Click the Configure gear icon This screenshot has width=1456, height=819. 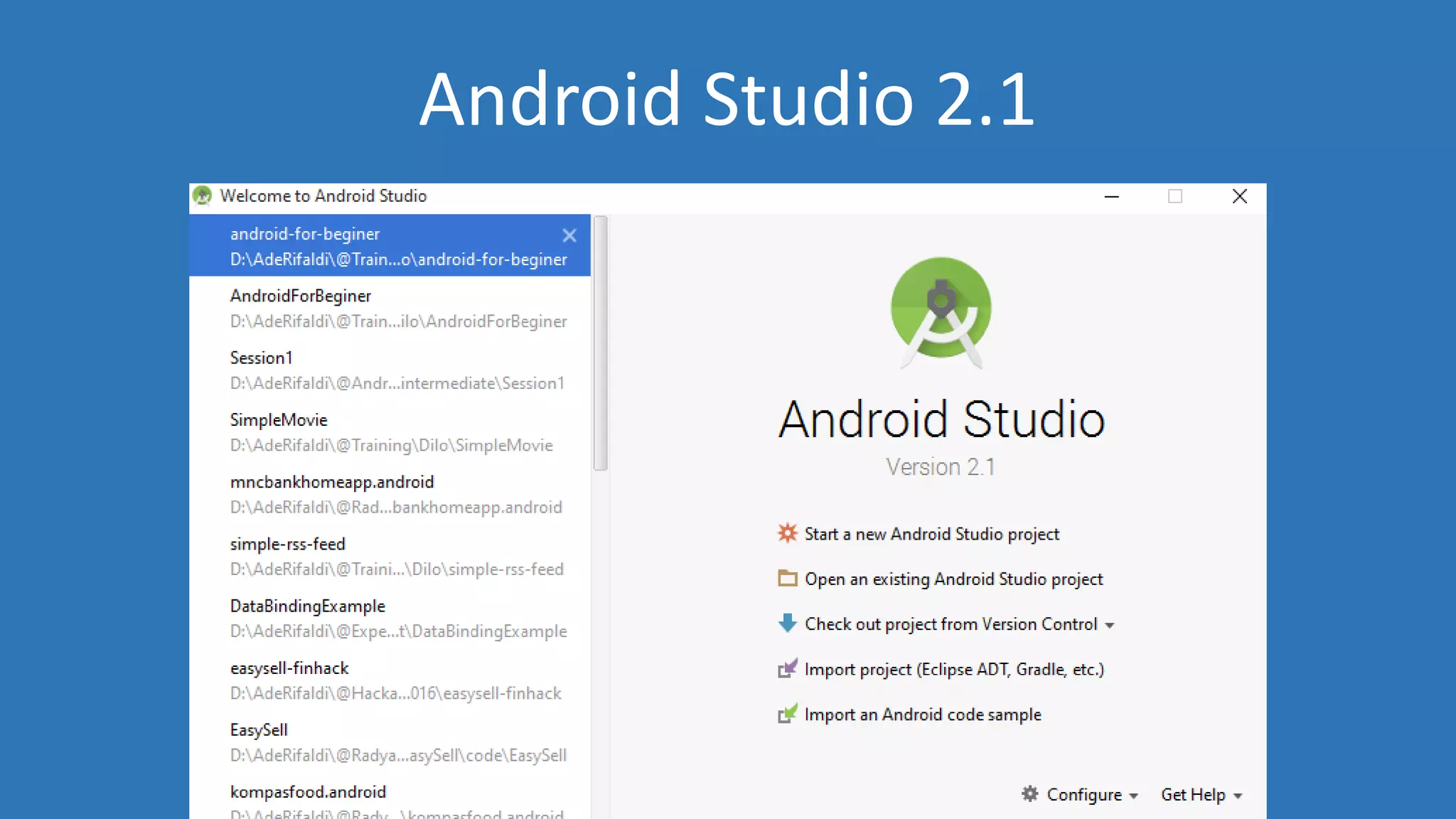[x=1029, y=793]
